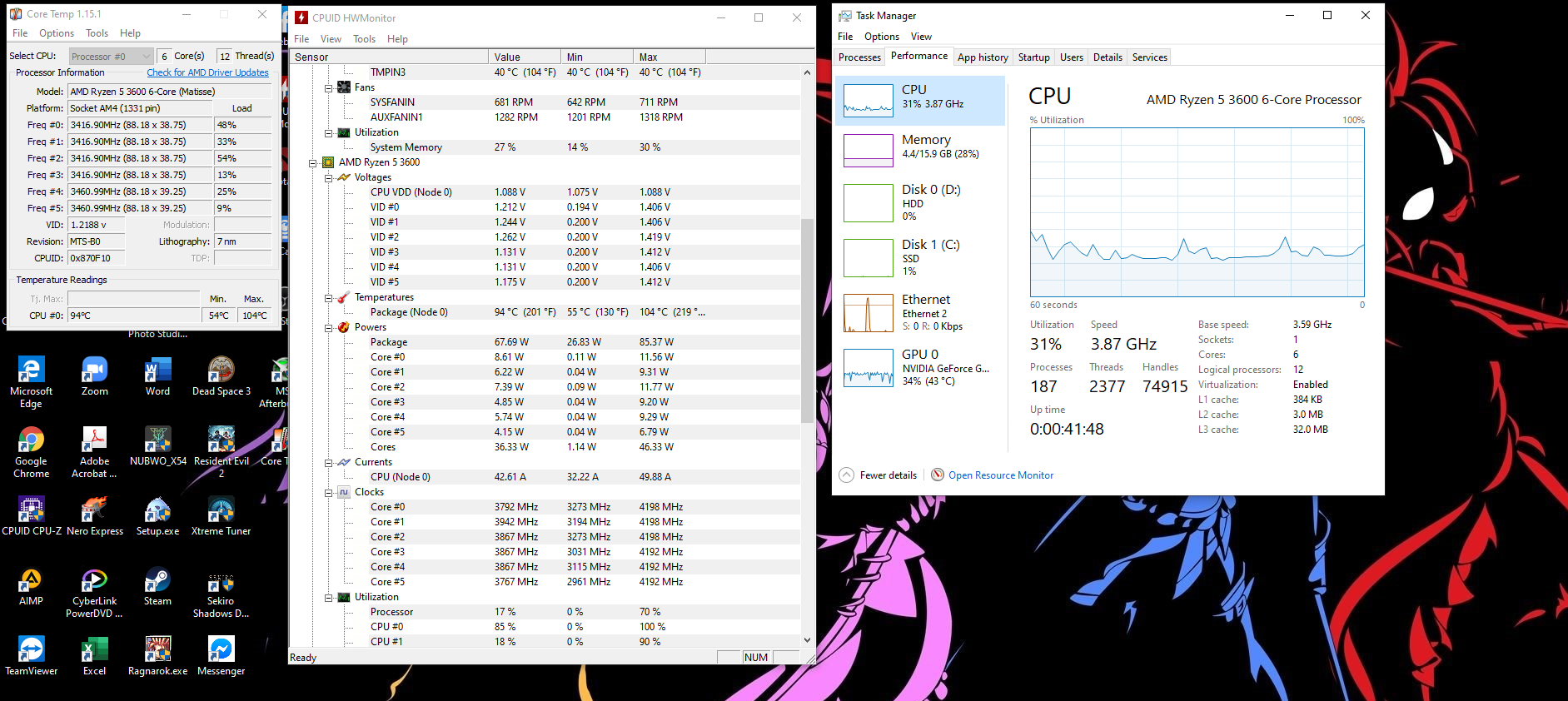Select the Excel desktop icon

(94, 656)
